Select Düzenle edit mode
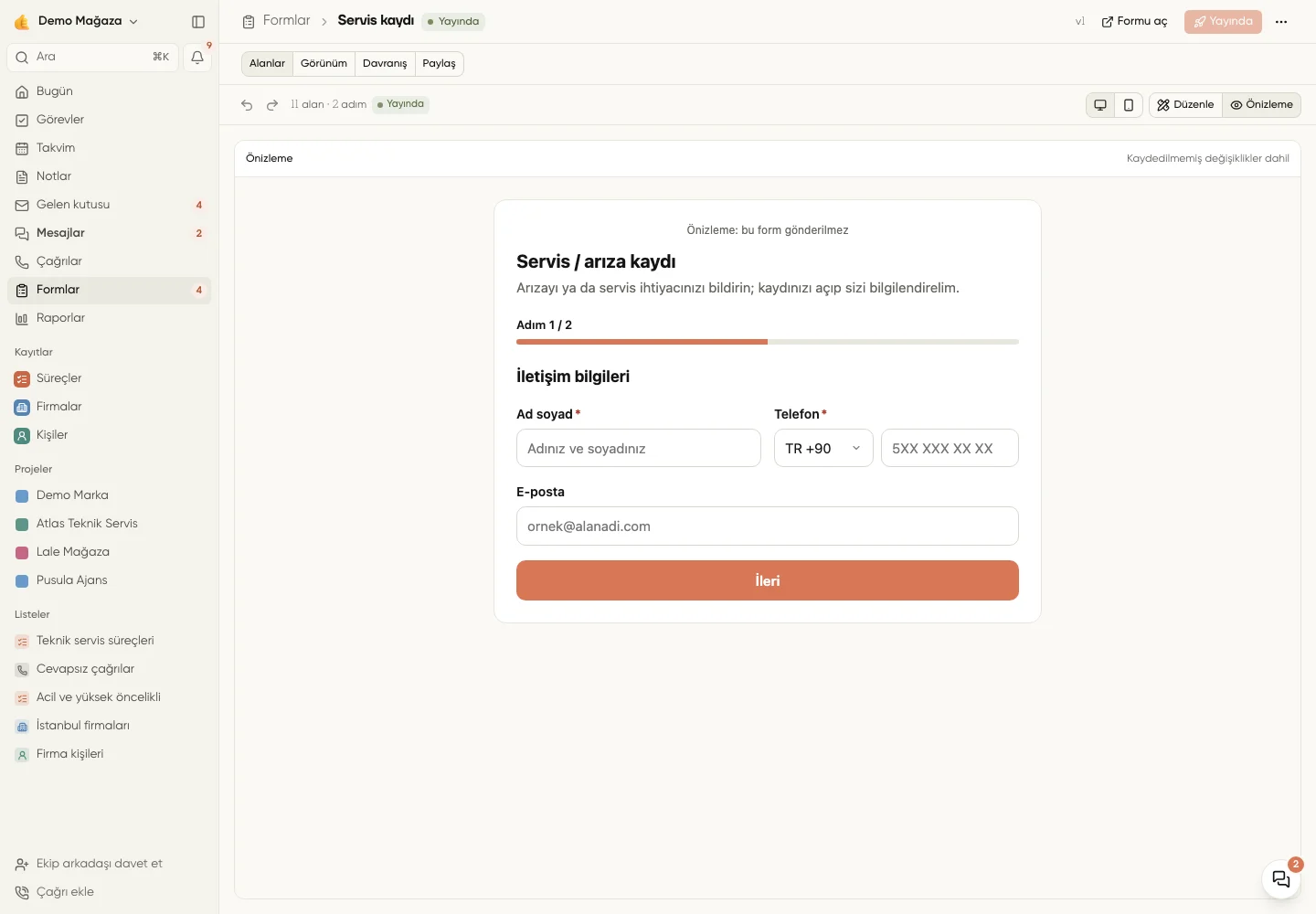The image size is (1316, 914). (x=1185, y=105)
